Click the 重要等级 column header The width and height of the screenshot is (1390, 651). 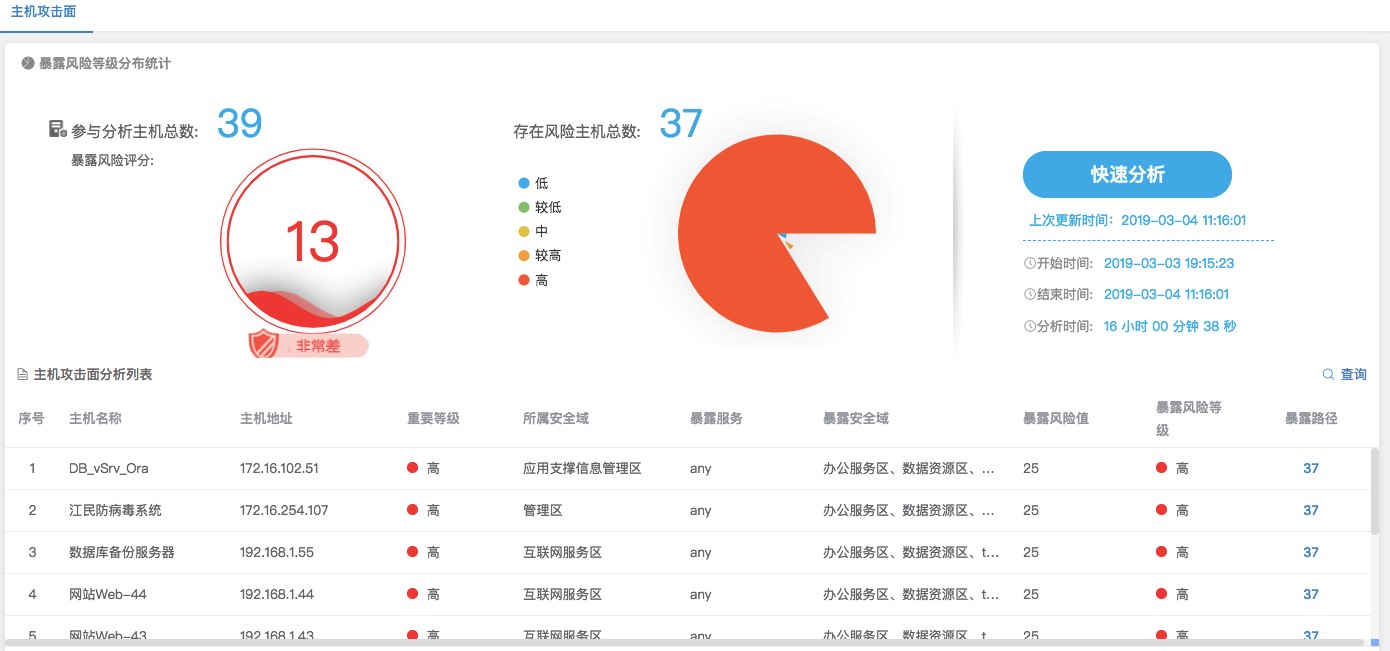click(x=433, y=418)
